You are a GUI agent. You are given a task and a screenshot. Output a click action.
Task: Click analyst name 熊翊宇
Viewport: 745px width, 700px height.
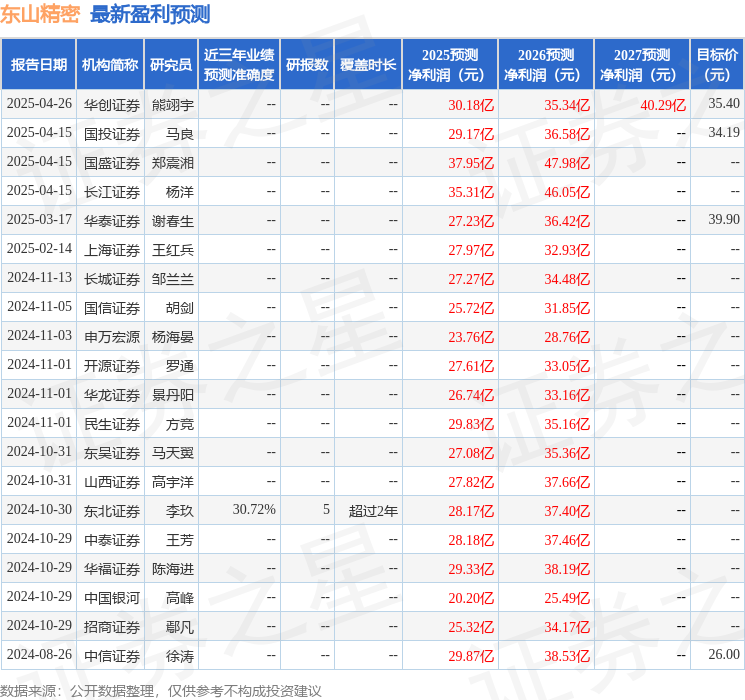click(172, 105)
